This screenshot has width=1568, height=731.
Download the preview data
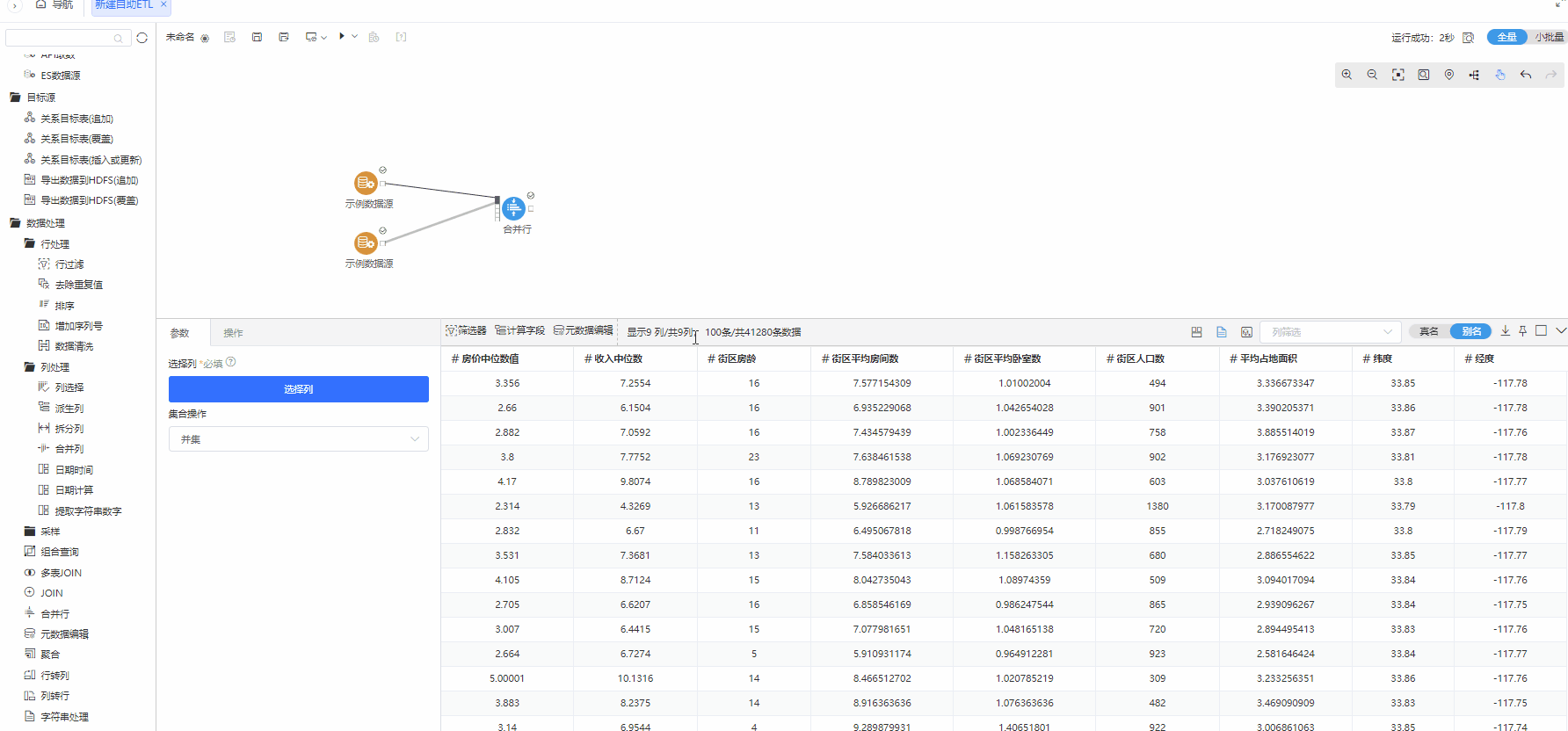[1506, 331]
